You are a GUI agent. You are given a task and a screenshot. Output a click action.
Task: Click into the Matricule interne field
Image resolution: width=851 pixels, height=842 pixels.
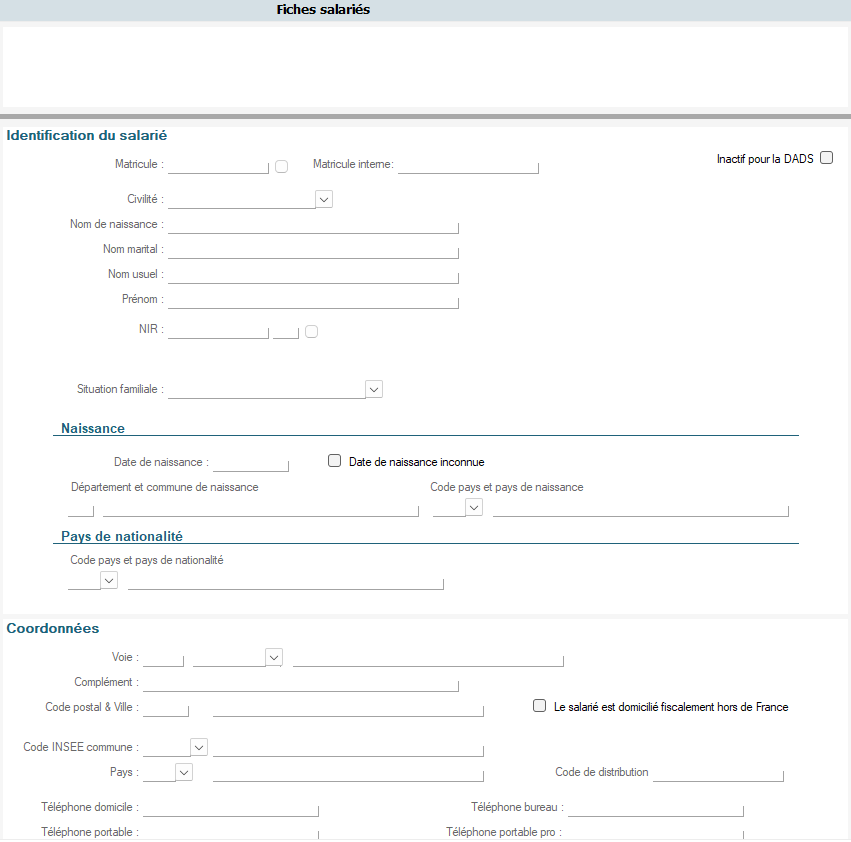click(468, 166)
